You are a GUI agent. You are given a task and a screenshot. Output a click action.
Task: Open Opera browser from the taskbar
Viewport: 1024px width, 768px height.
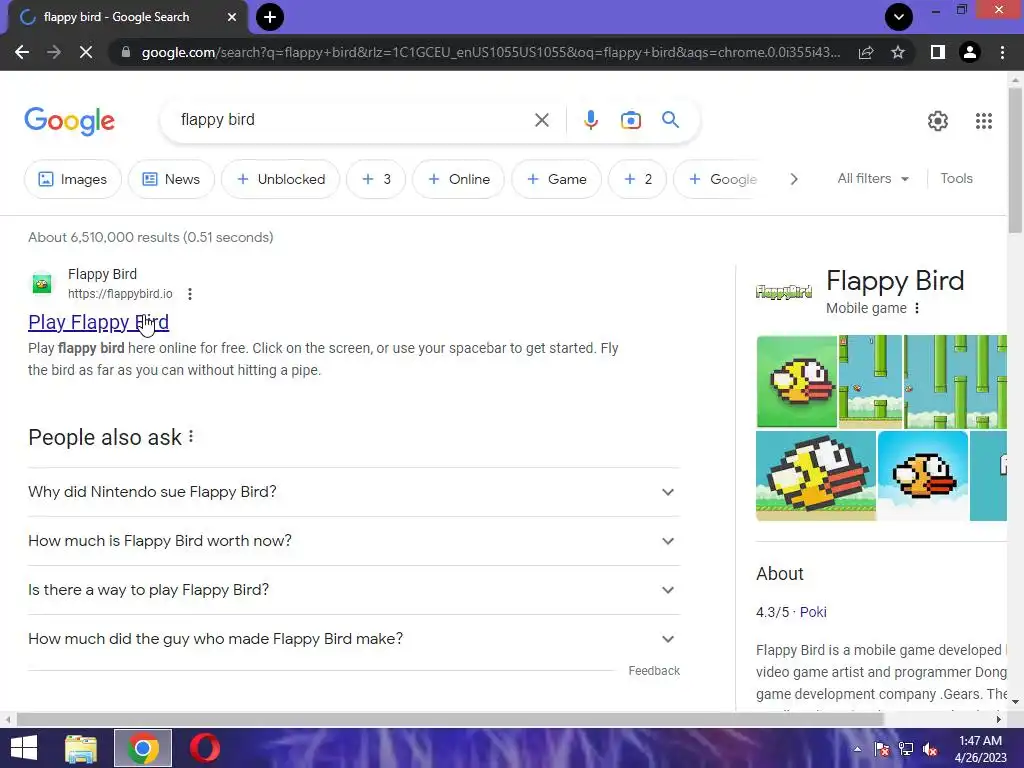(x=205, y=748)
